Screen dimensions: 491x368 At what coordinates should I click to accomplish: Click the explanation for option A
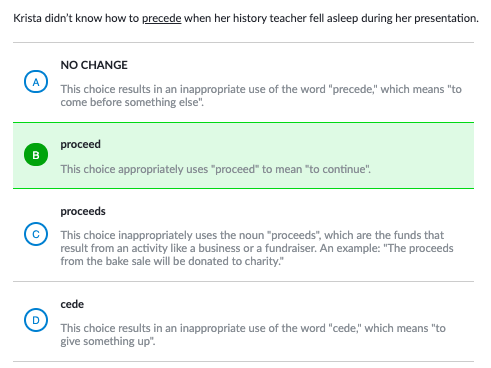click(261, 96)
